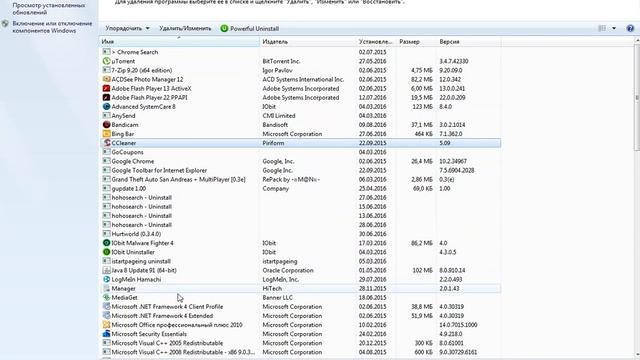Viewport: 640px width, 360px height.
Task: Click the BitTorrent Inc. publisher cell
Action: (x=281, y=61)
